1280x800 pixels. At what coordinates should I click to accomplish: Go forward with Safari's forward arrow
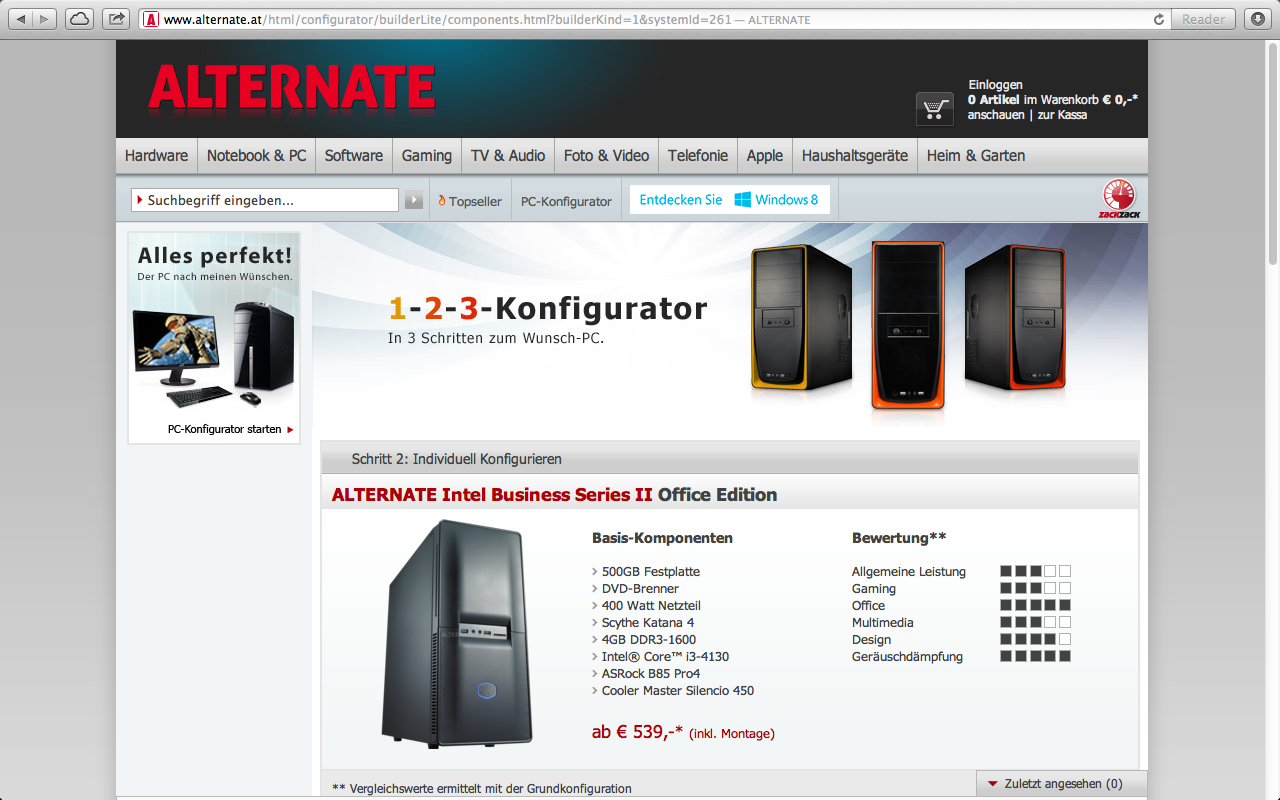point(46,19)
